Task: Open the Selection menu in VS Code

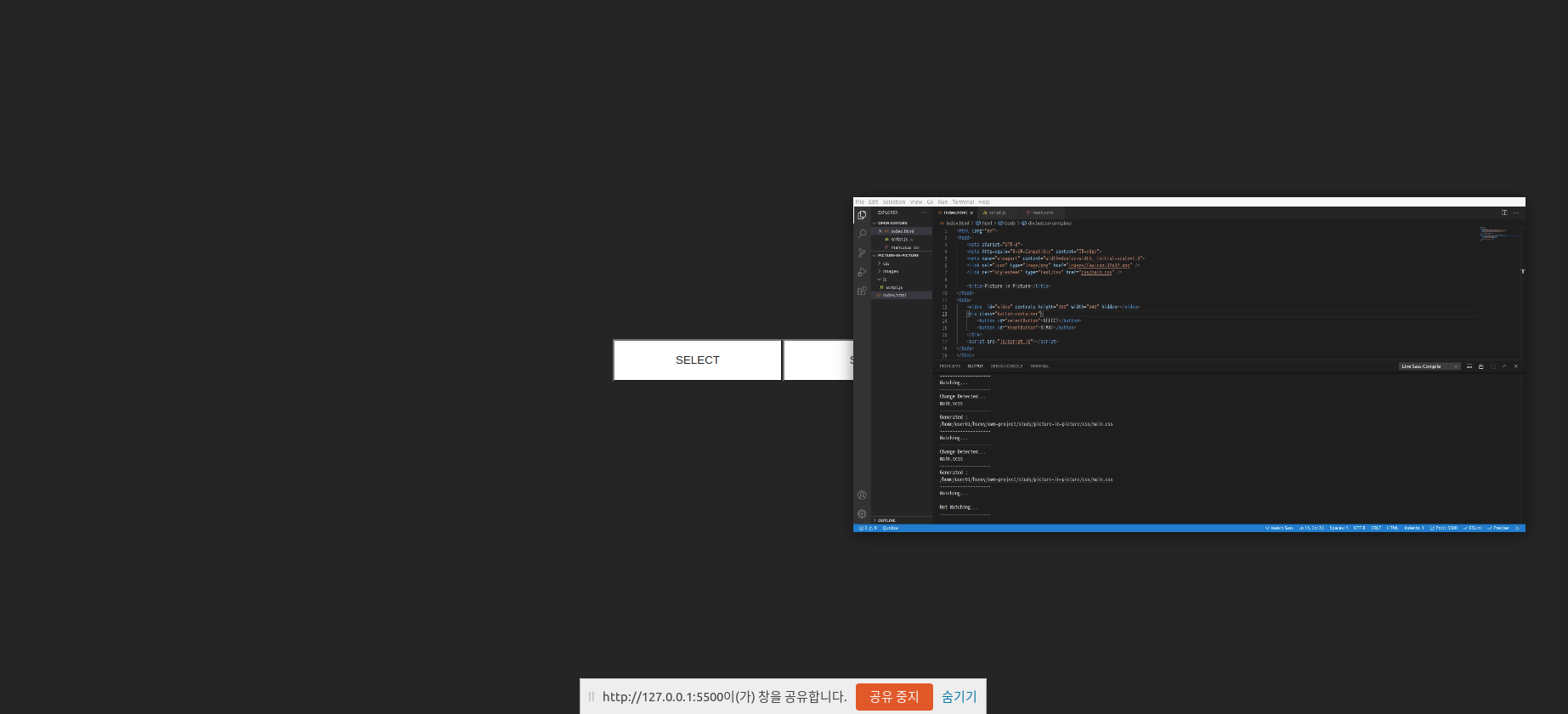Action: 893,201
